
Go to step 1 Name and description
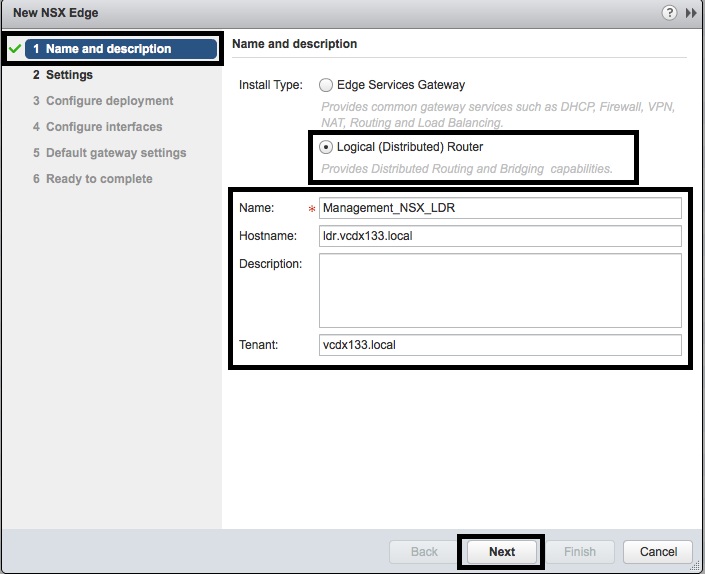coord(108,49)
